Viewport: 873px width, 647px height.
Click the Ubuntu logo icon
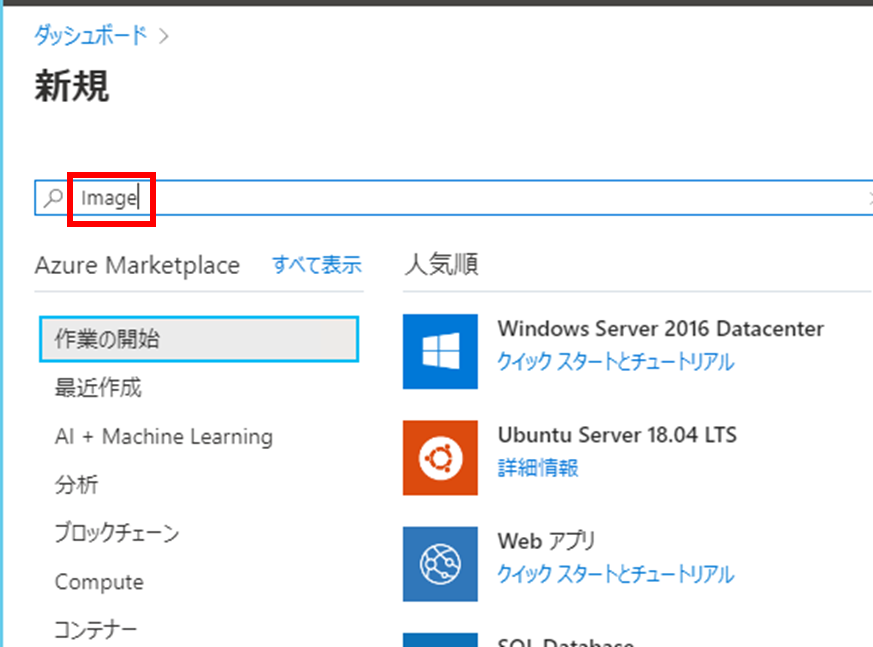(440, 458)
